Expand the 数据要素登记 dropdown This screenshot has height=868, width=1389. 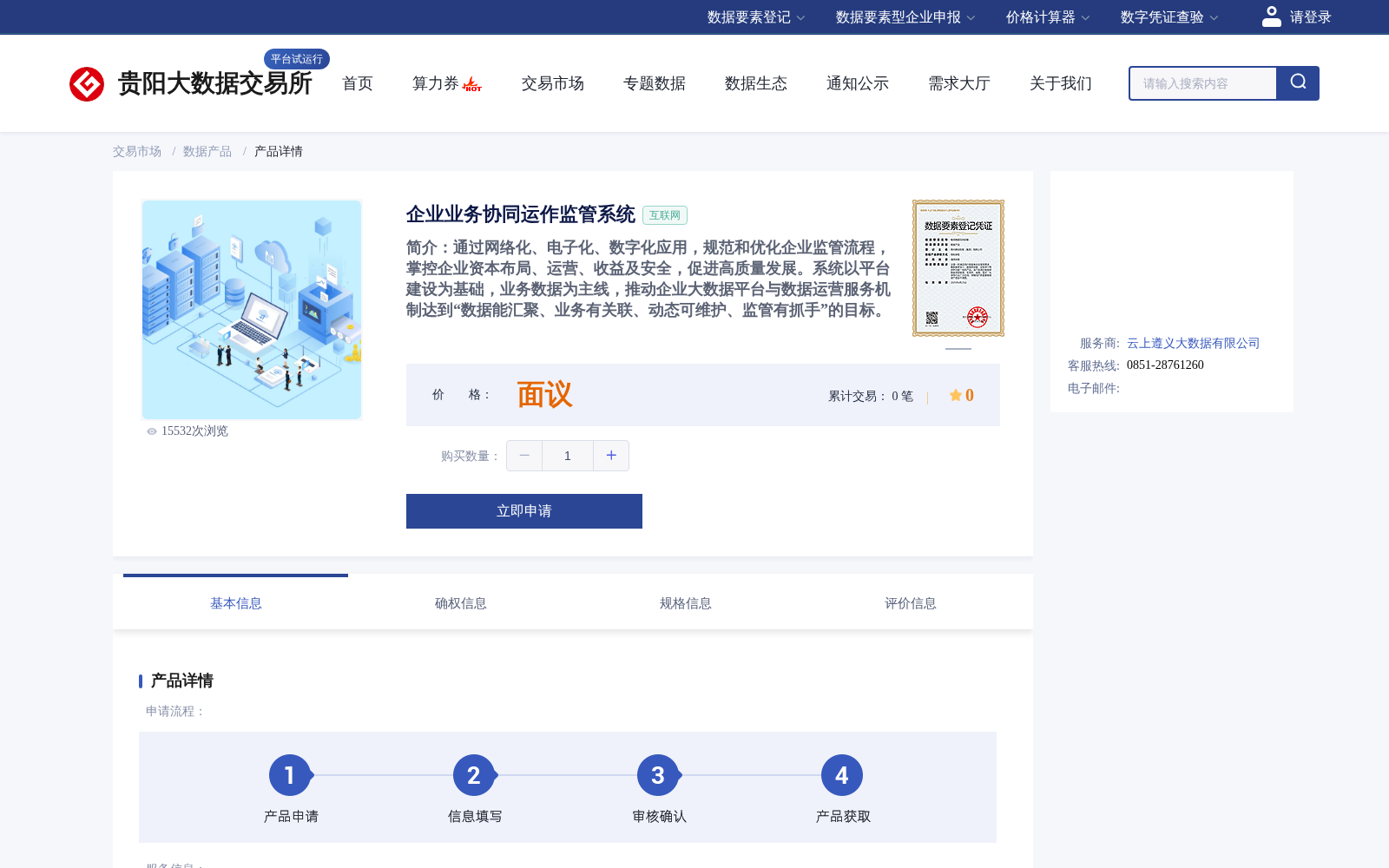tap(756, 17)
